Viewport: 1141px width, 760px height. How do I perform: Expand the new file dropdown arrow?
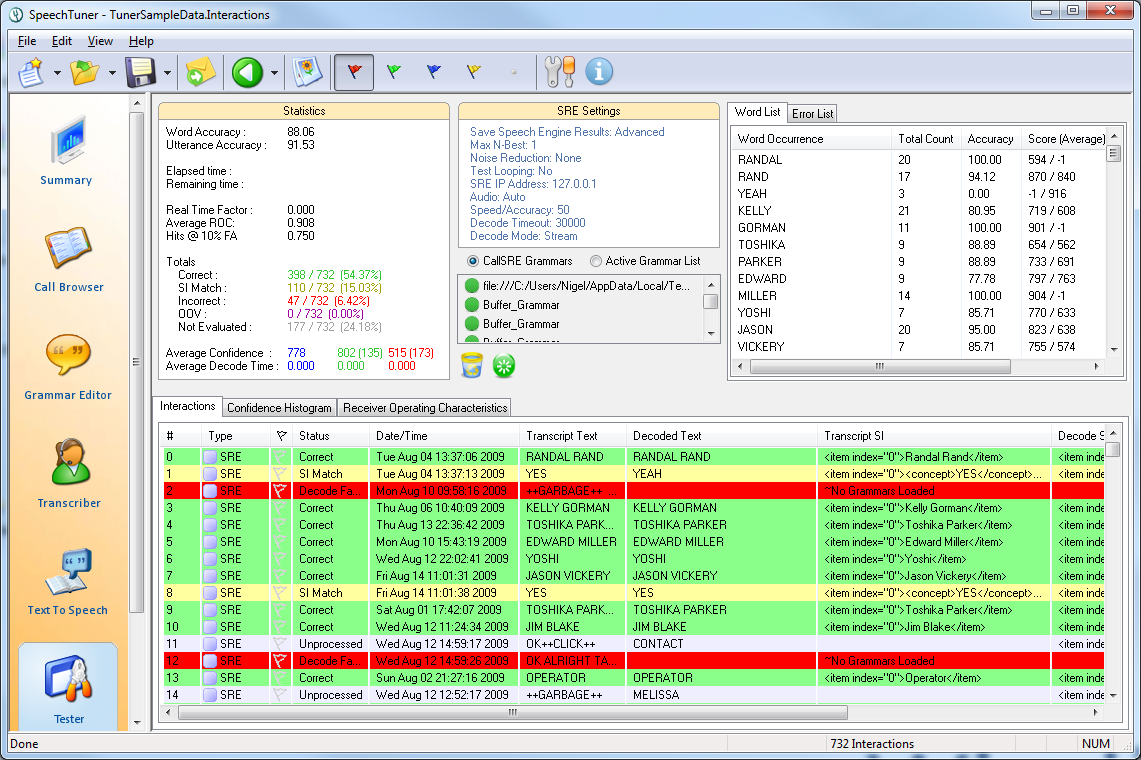pyautogui.click(x=57, y=73)
